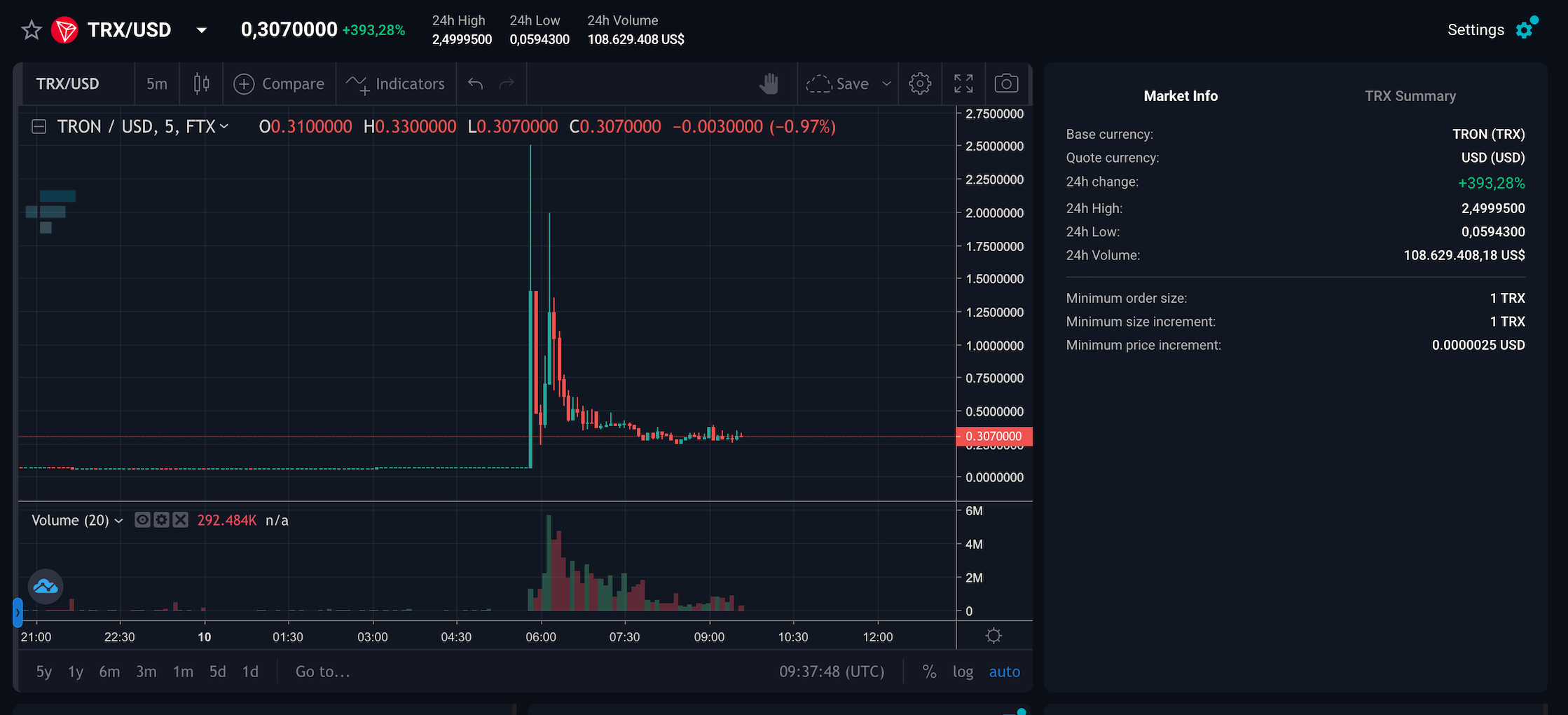
Task: Favorite TRX/USD with the star icon
Action: click(32, 30)
